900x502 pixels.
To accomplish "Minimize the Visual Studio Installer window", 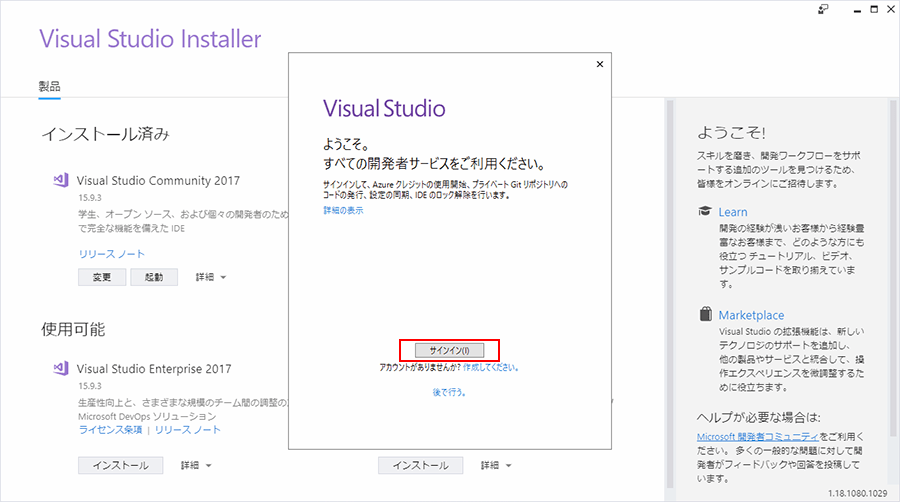I will [857, 10].
